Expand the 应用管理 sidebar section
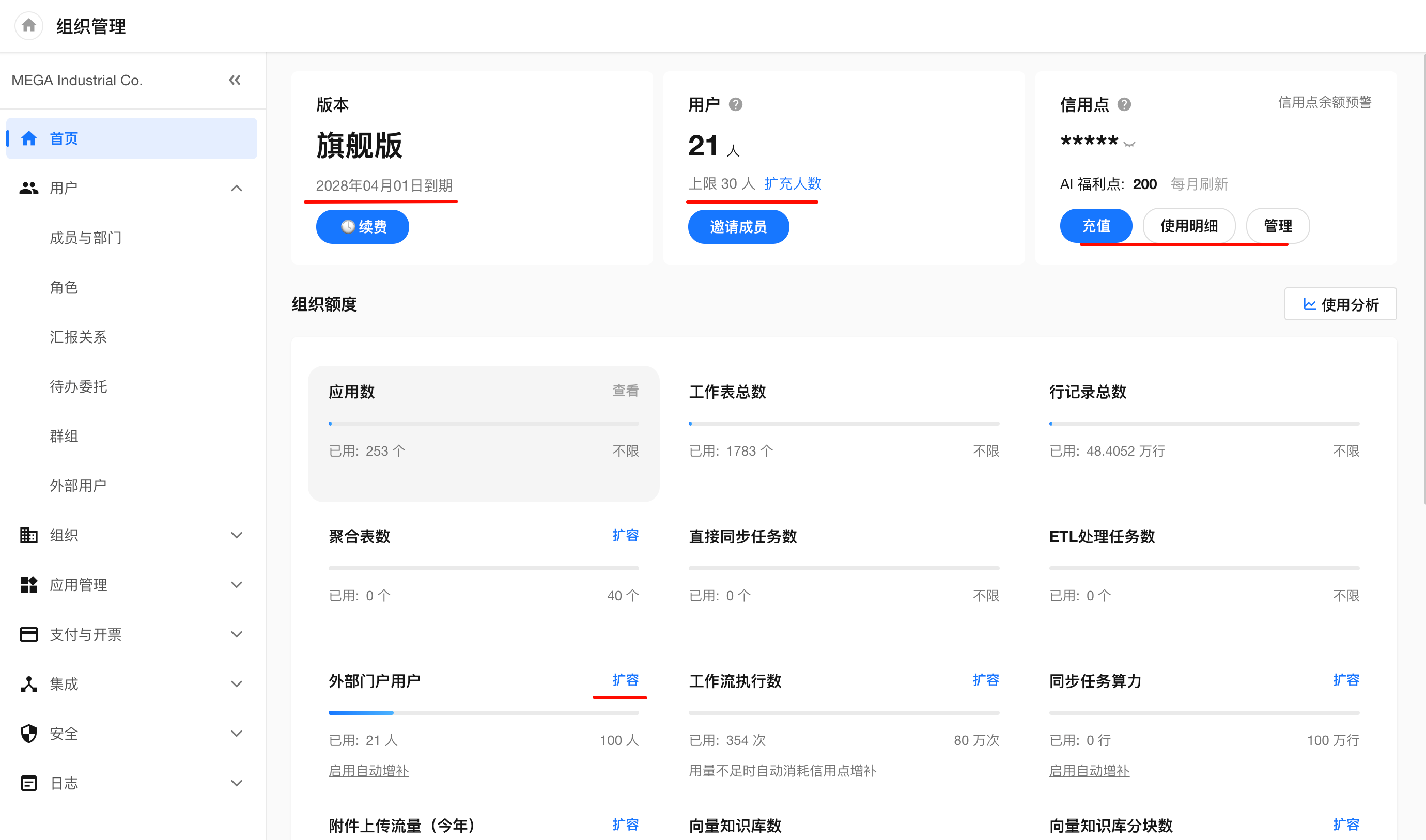1426x840 pixels. point(237,585)
